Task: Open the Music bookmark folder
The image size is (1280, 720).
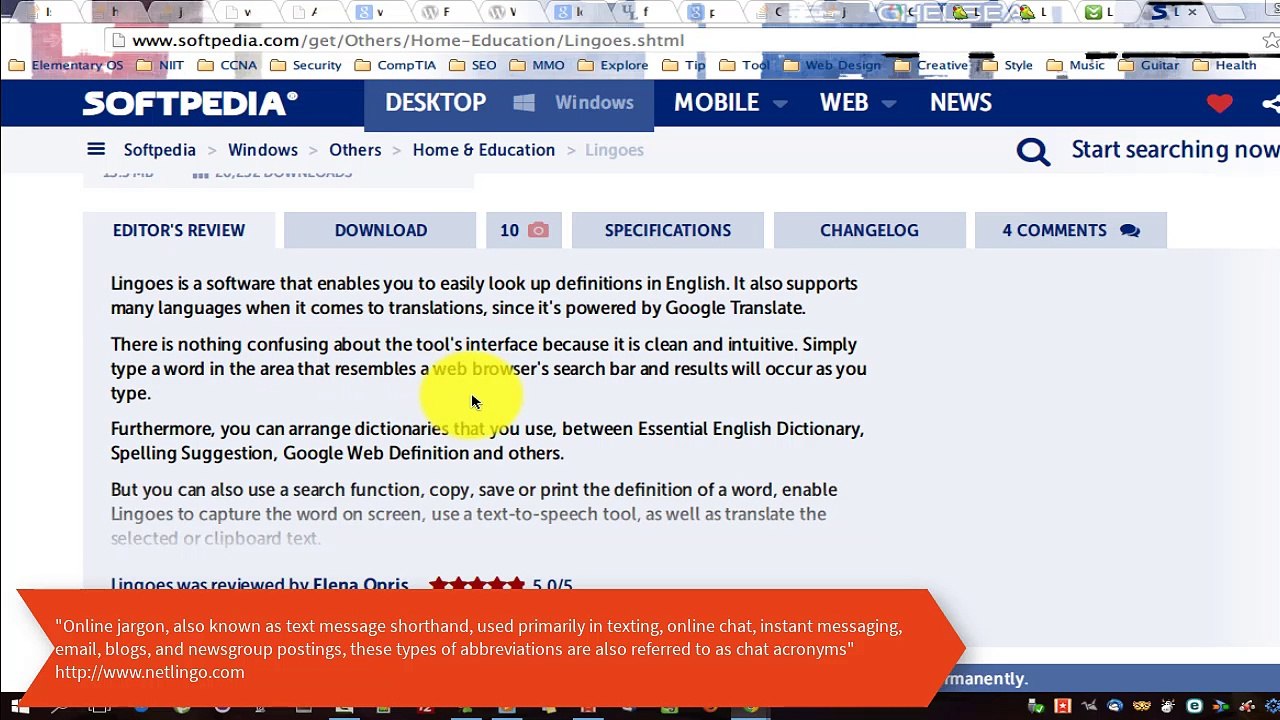Action: pyautogui.click(x=1075, y=65)
